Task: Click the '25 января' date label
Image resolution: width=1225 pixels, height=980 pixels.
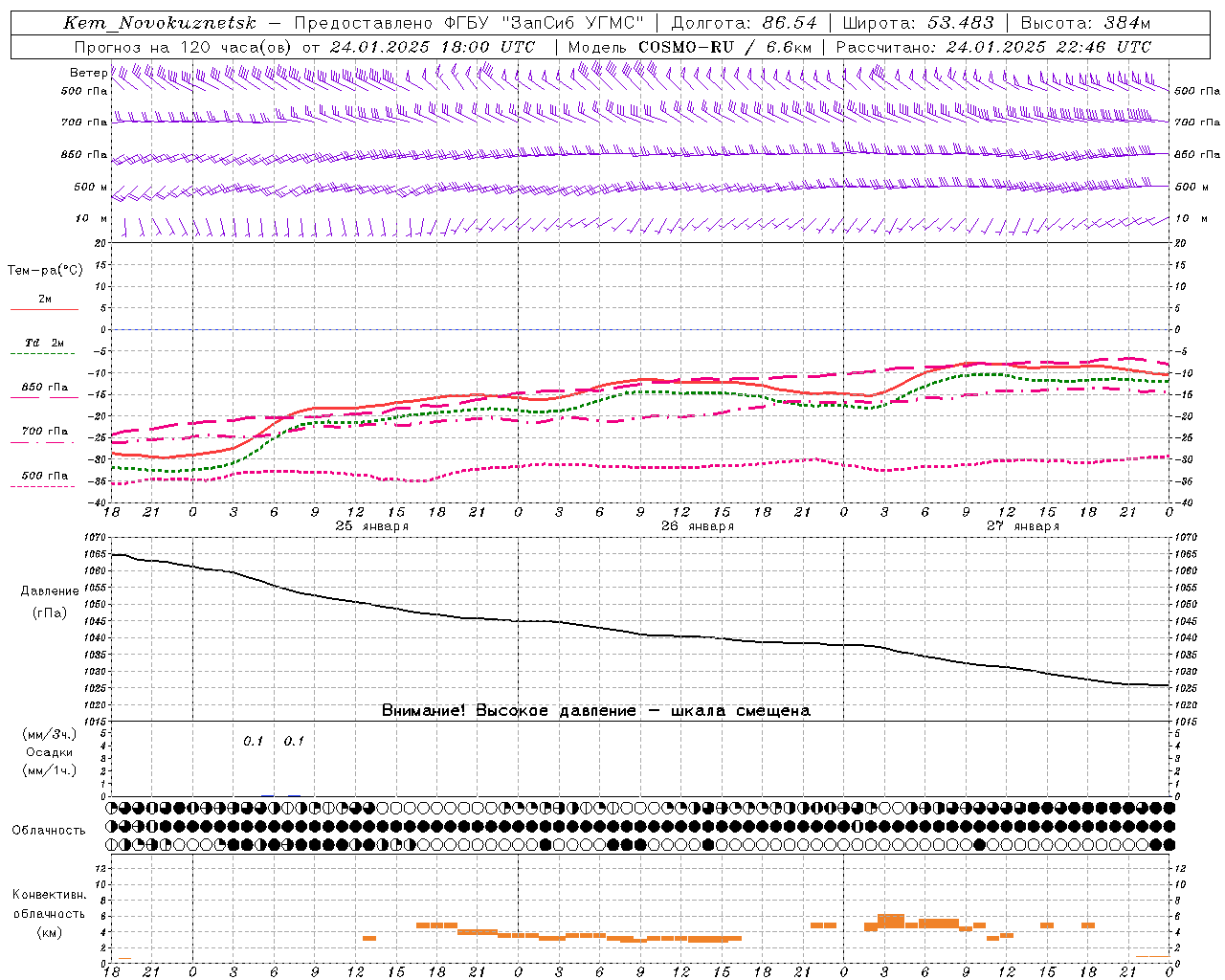Action: pyautogui.click(x=371, y=526)
